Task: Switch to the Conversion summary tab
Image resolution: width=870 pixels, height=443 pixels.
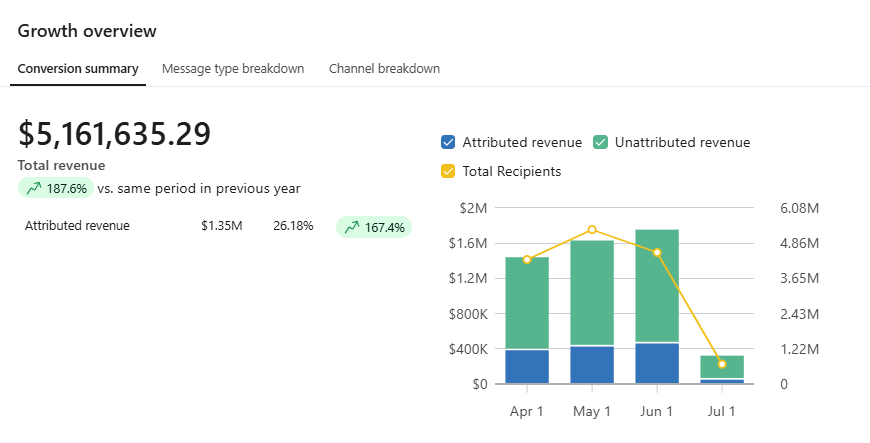Action: coord(78,69)
